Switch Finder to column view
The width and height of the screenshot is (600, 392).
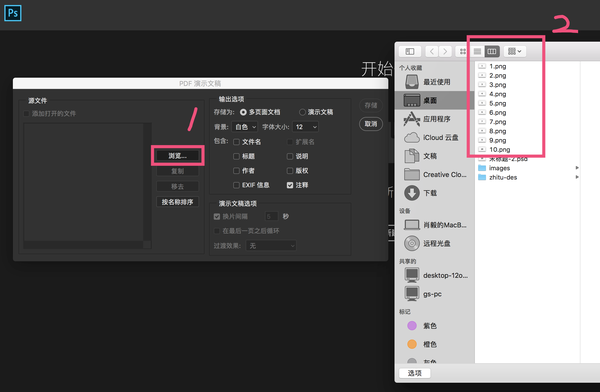pyautogui.click(x=492, y=51)
